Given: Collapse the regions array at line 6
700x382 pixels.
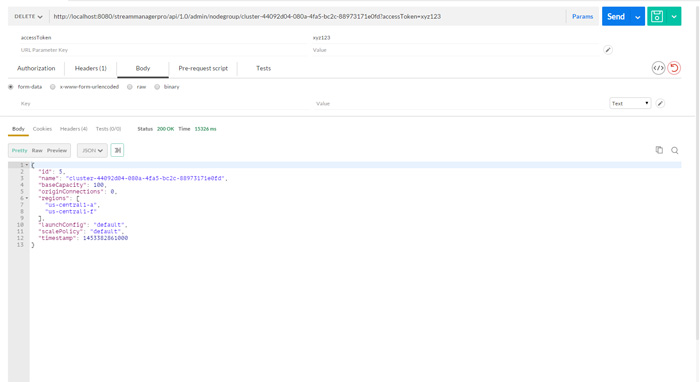Looking at the screenshot, I should 27,198.
